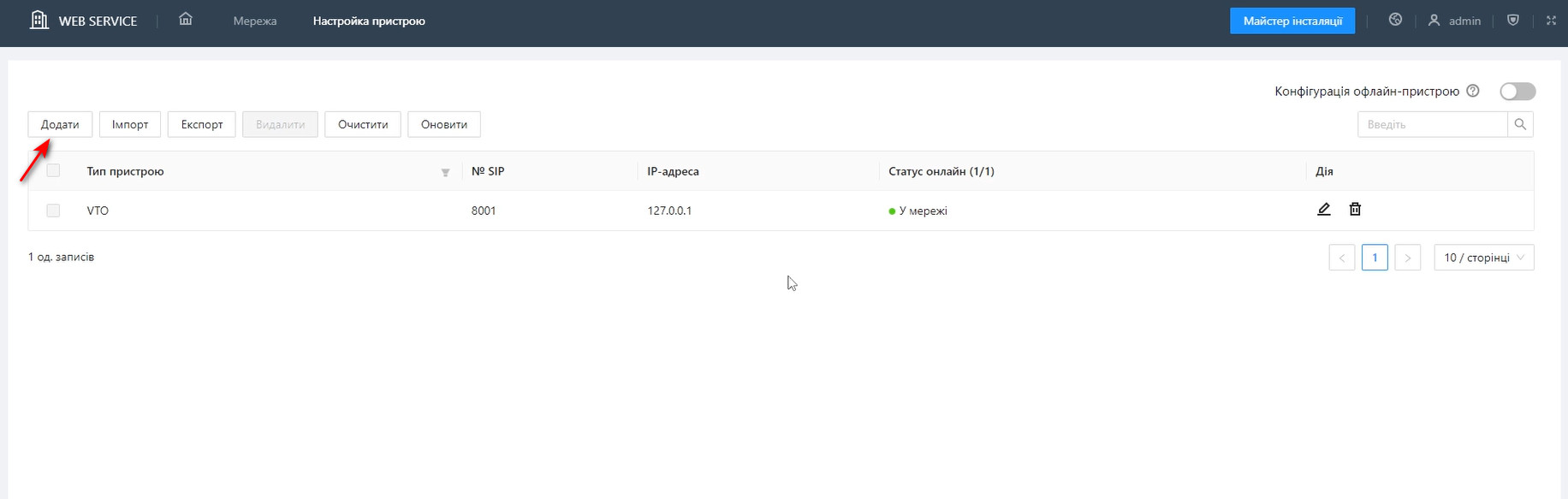Toggle fullscreen with the expand icon

pos(1550,20)
